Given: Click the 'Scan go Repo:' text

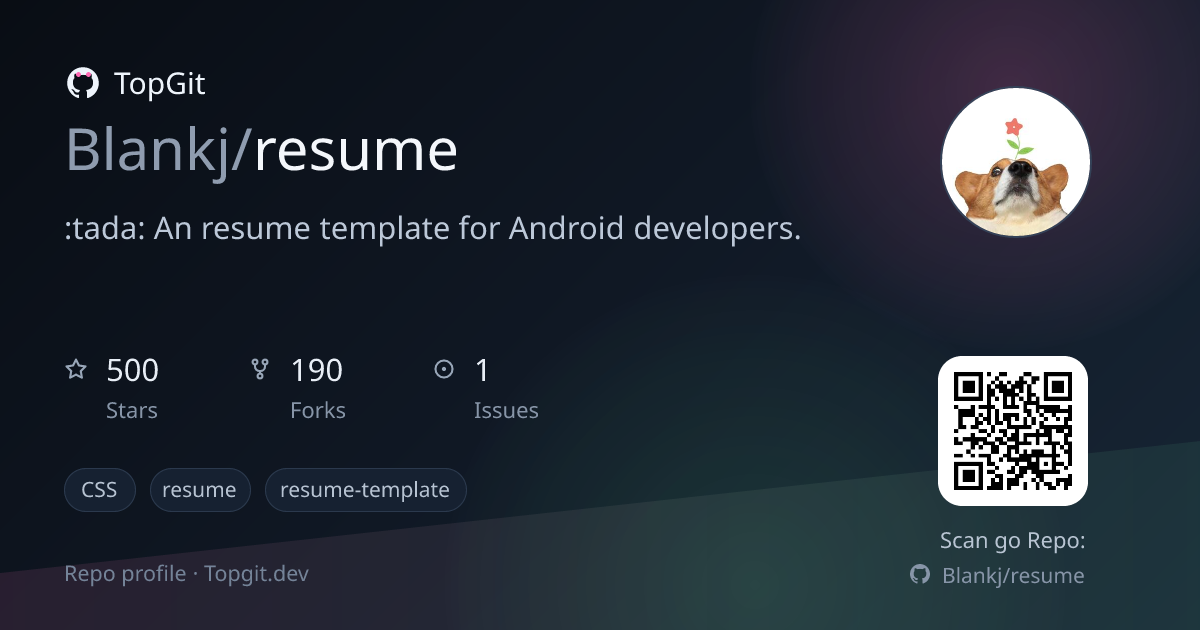Looking at the screenshot, I should click(x=1012, y=541).
